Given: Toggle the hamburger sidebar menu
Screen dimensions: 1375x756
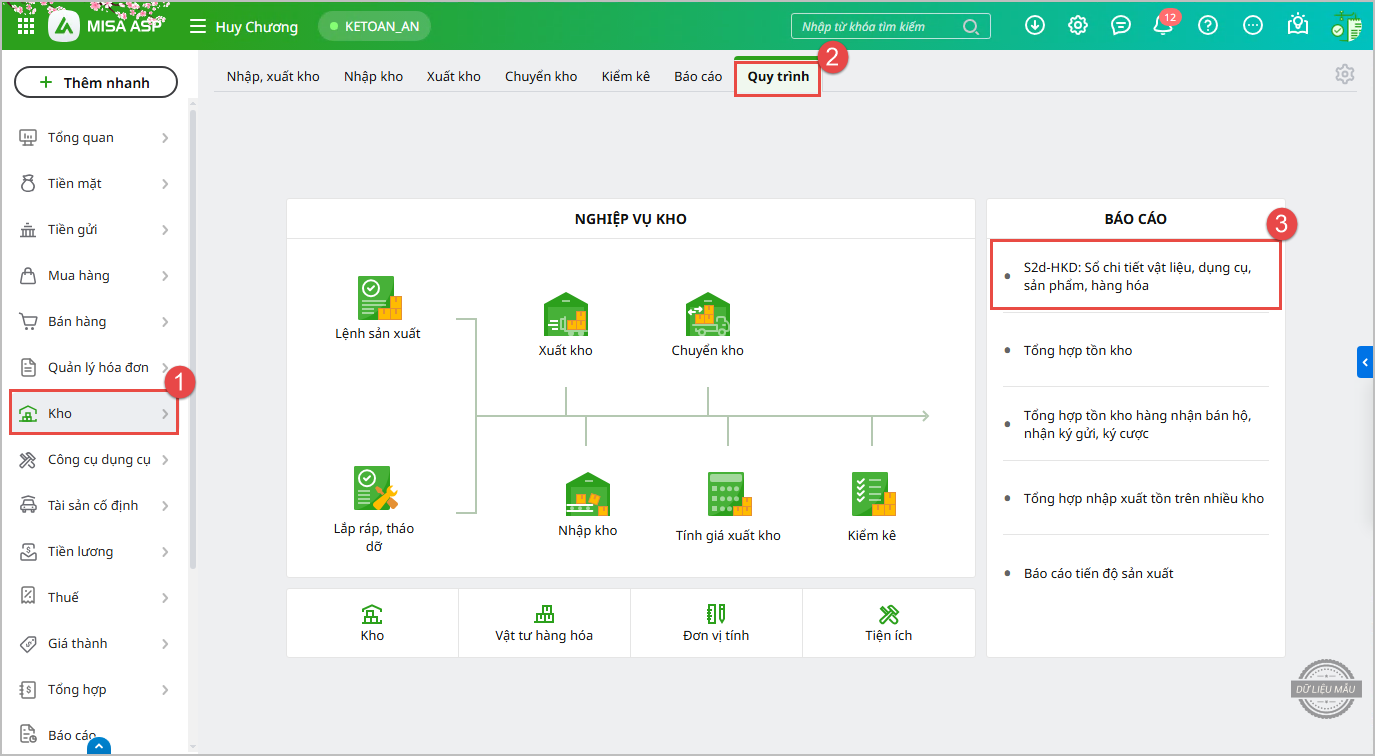Looking at the screenshot, I should (198, 27).
